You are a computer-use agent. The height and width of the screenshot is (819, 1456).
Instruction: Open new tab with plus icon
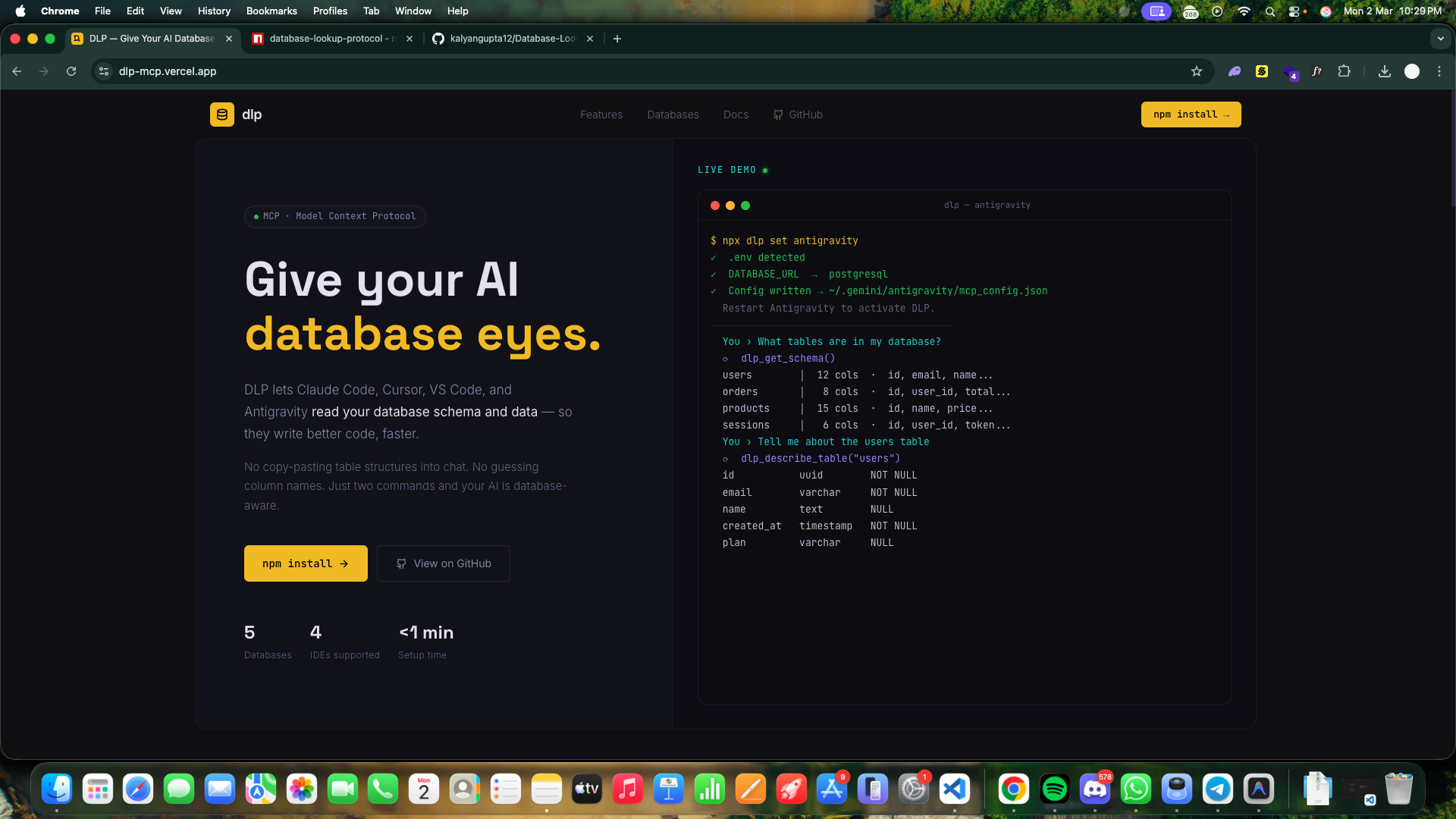tap(617, 39)
